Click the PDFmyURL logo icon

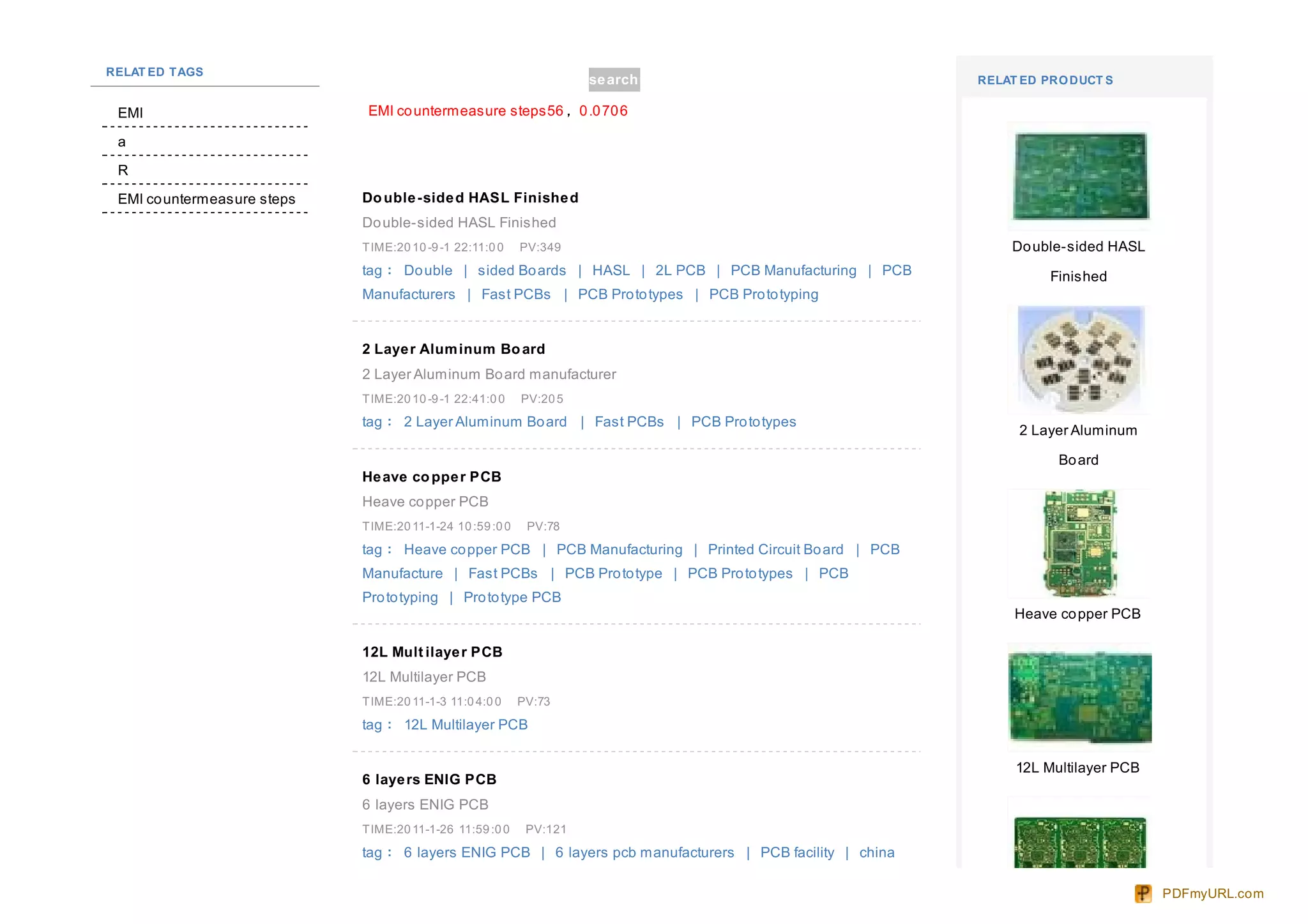1143,893
